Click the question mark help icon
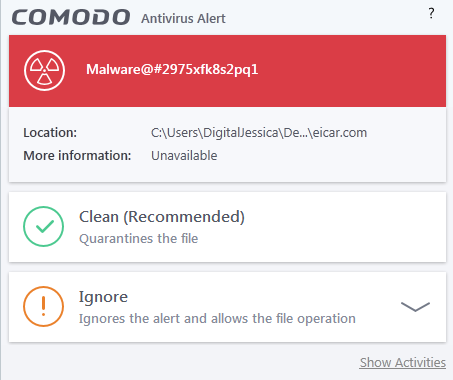 tap(431, 13)
